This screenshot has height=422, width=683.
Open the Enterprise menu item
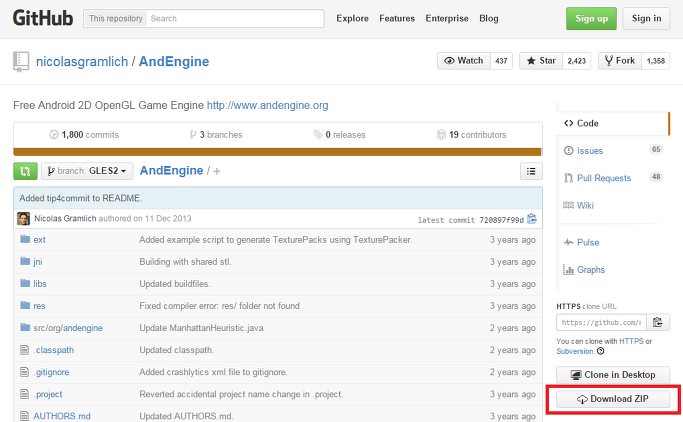(447, 18)
